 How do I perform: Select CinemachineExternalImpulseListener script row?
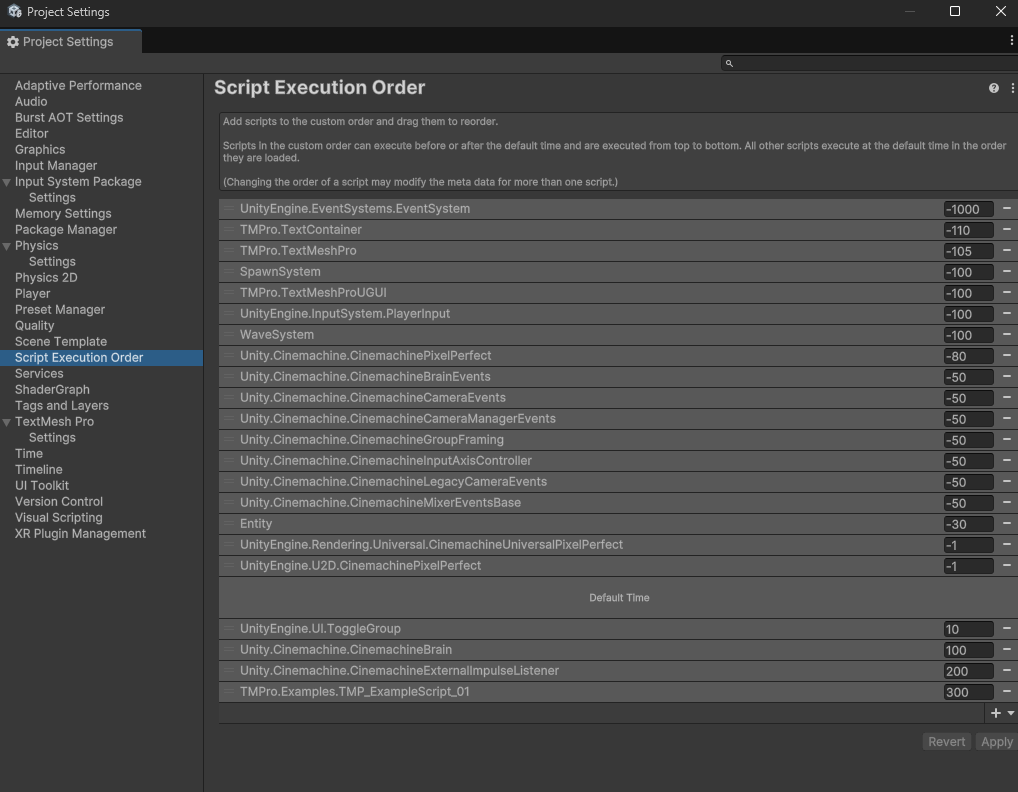tap(618, 671)
